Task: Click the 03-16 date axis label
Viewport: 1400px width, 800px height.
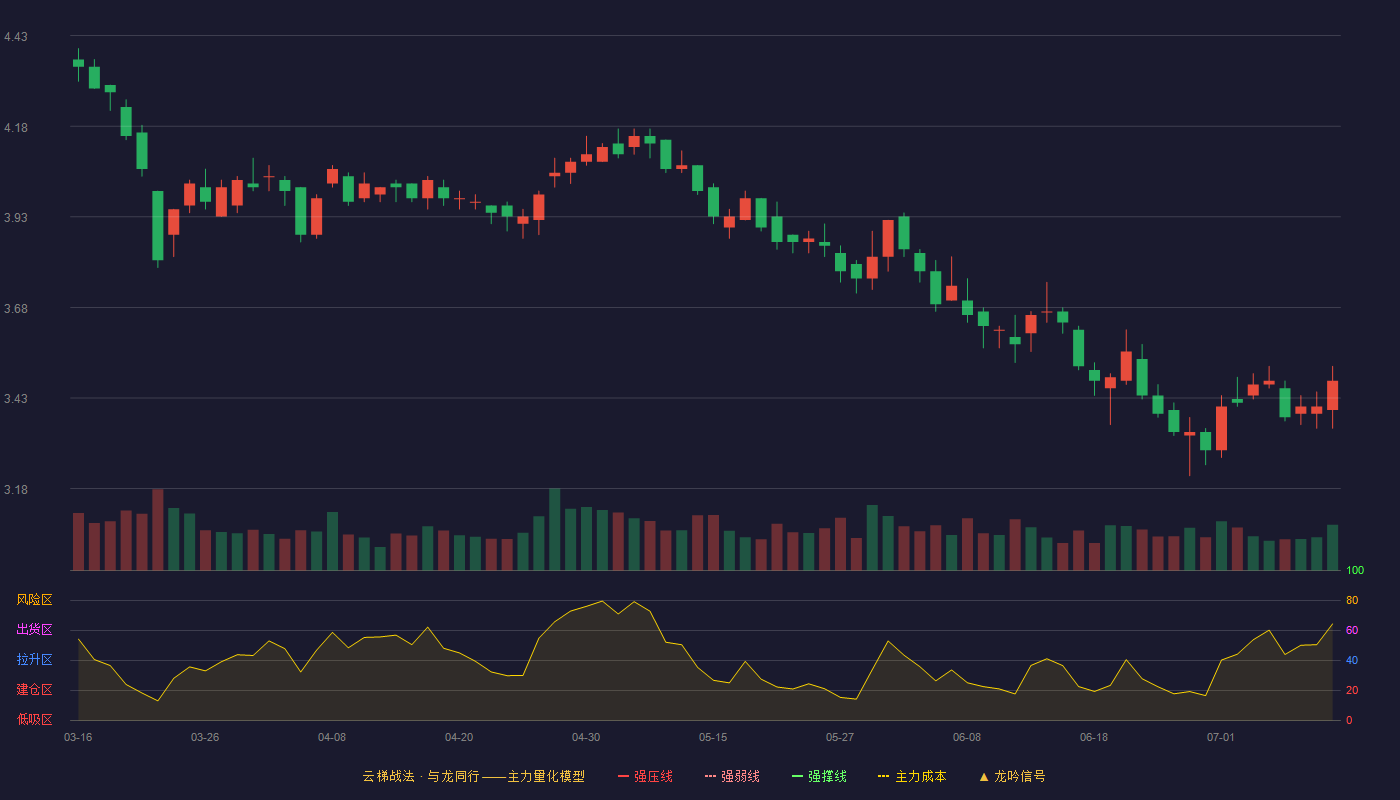Action: (x=78, y=737)
